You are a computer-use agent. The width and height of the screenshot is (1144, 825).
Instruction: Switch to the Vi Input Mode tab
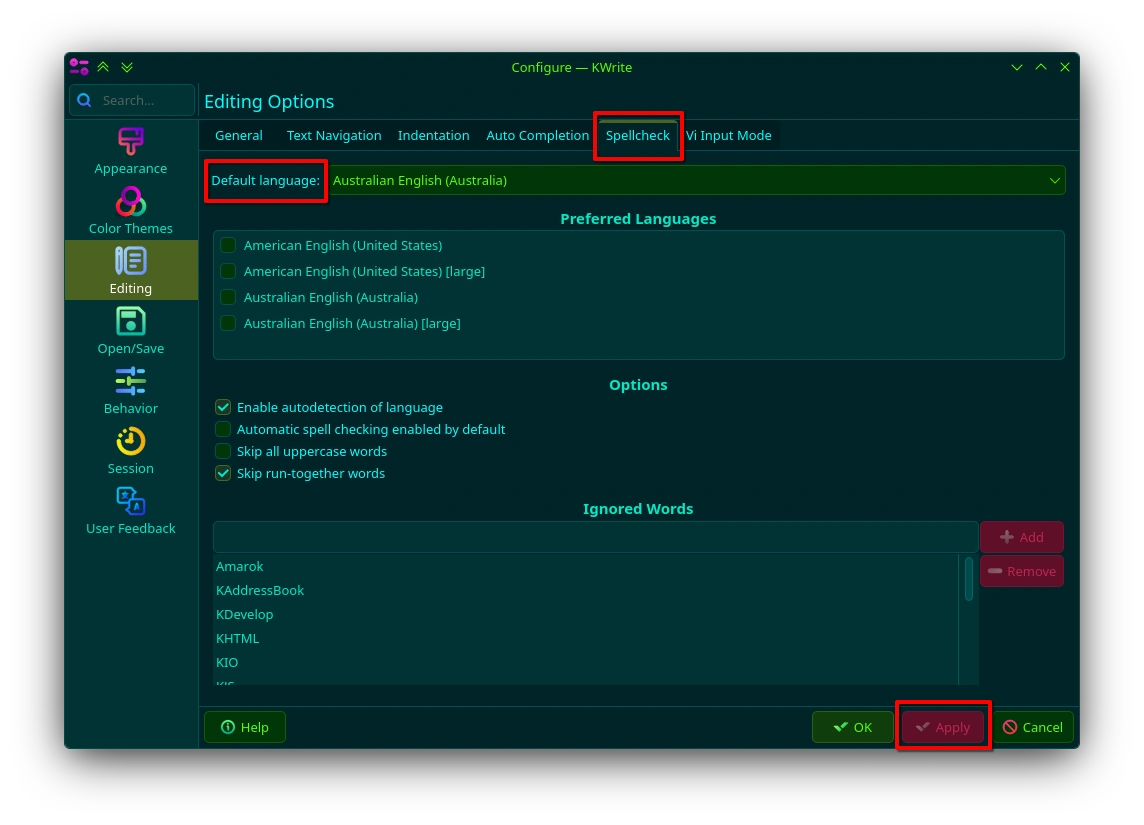pos(728,135)
